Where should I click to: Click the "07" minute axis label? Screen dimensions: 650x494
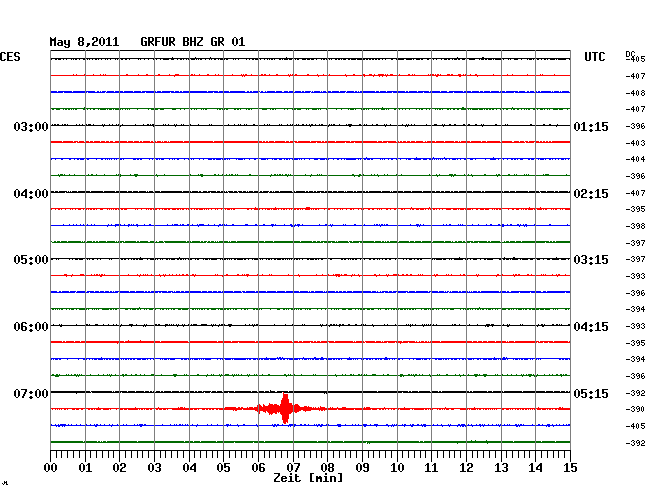tap(293, 467)
